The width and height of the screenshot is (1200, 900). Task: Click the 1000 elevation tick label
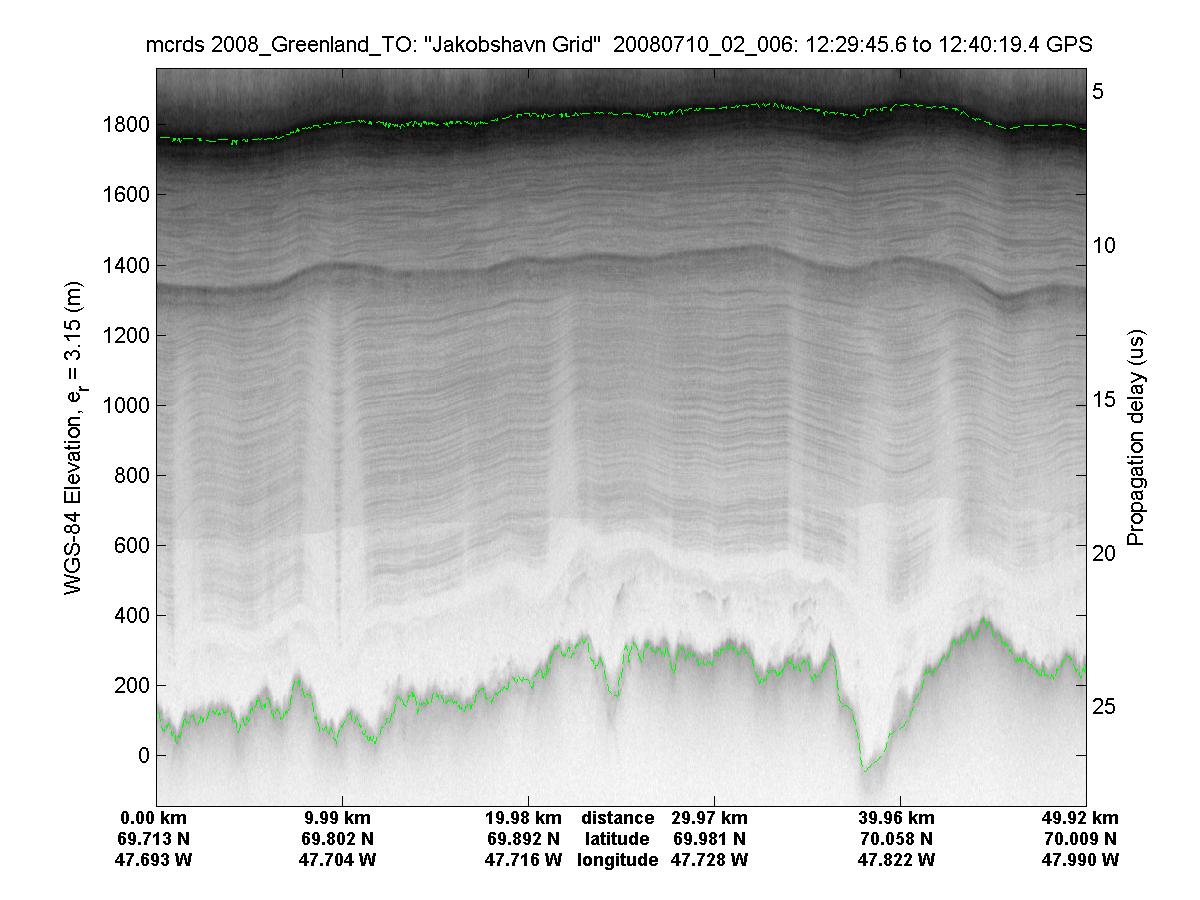pos(128,405)
